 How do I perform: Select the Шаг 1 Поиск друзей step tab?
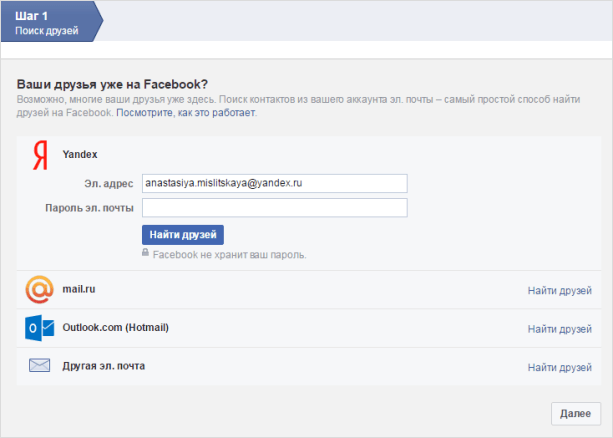click(x=50, y=22)
